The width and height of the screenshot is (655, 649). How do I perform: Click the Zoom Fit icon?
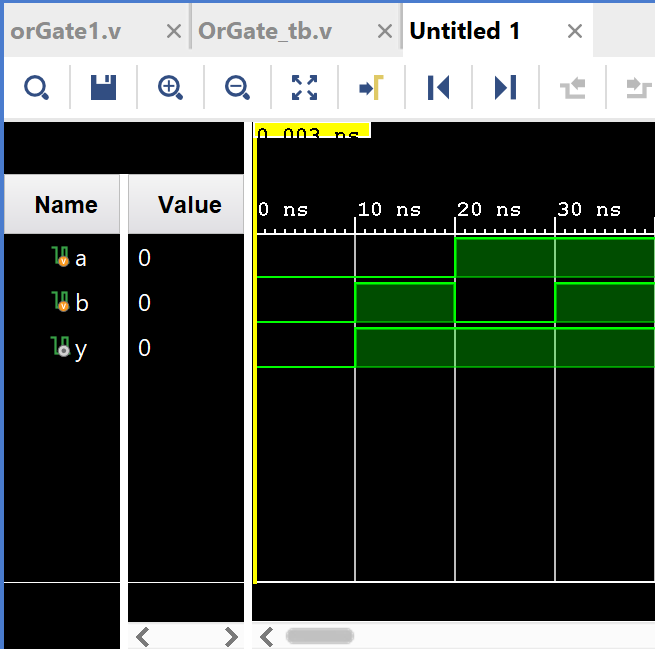point(304,88)
